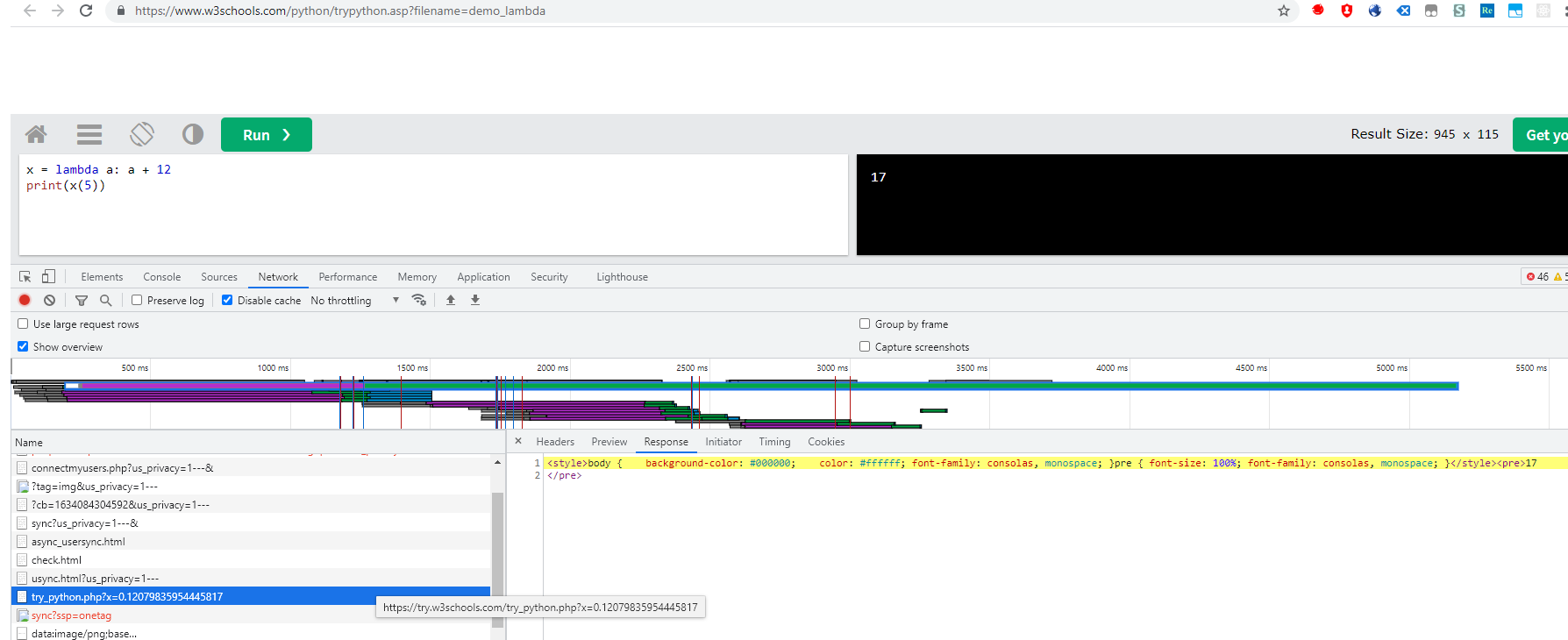Enable Use large request rows

coord(23,324)
